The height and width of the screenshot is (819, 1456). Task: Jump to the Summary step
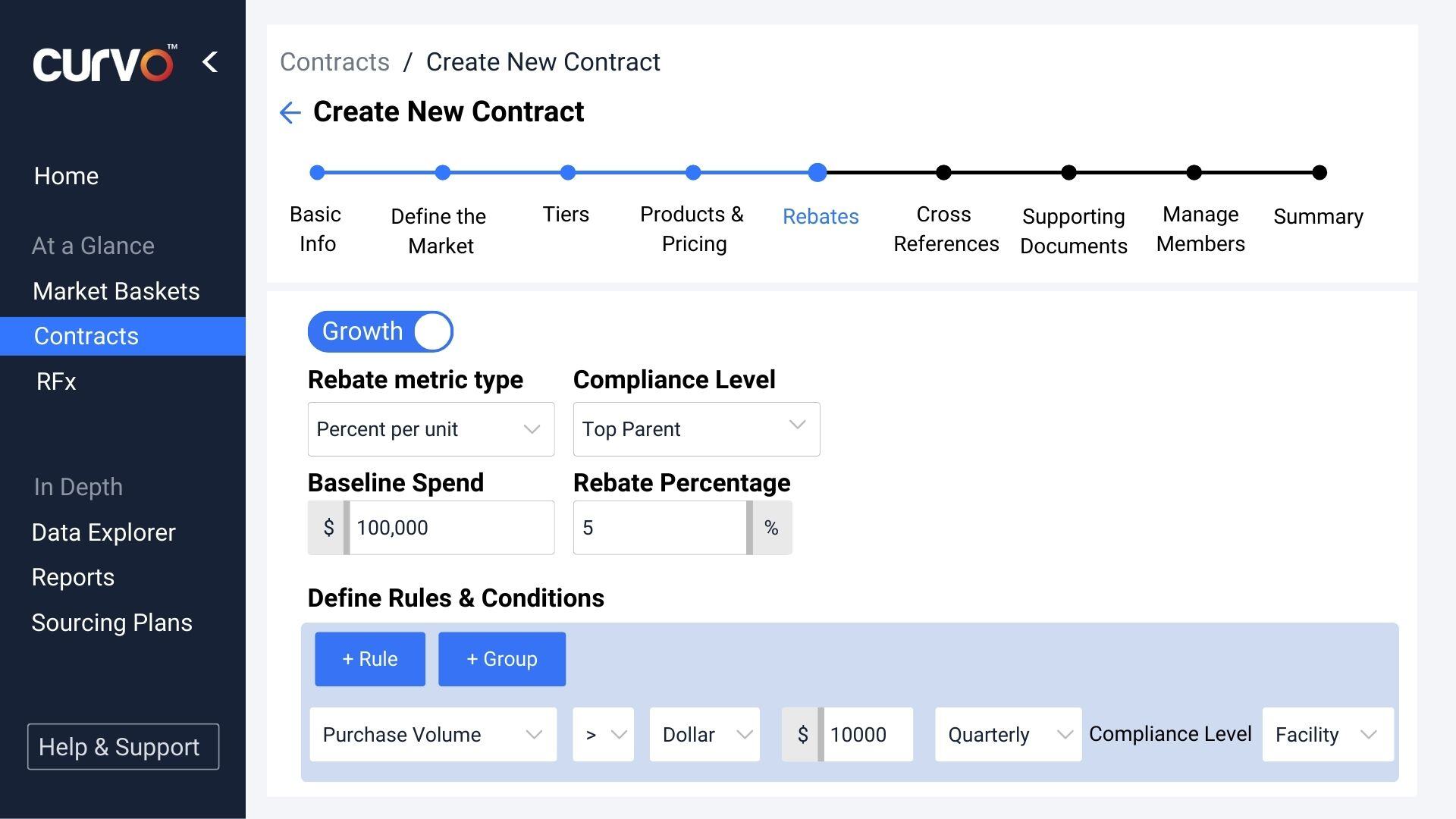tap(1319, 172)
